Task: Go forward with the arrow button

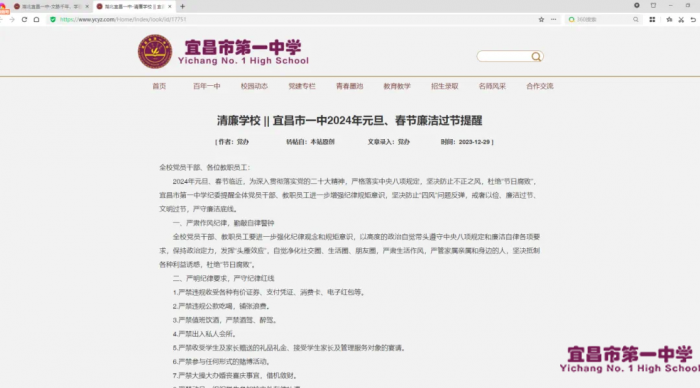Action: coord(12,20)
